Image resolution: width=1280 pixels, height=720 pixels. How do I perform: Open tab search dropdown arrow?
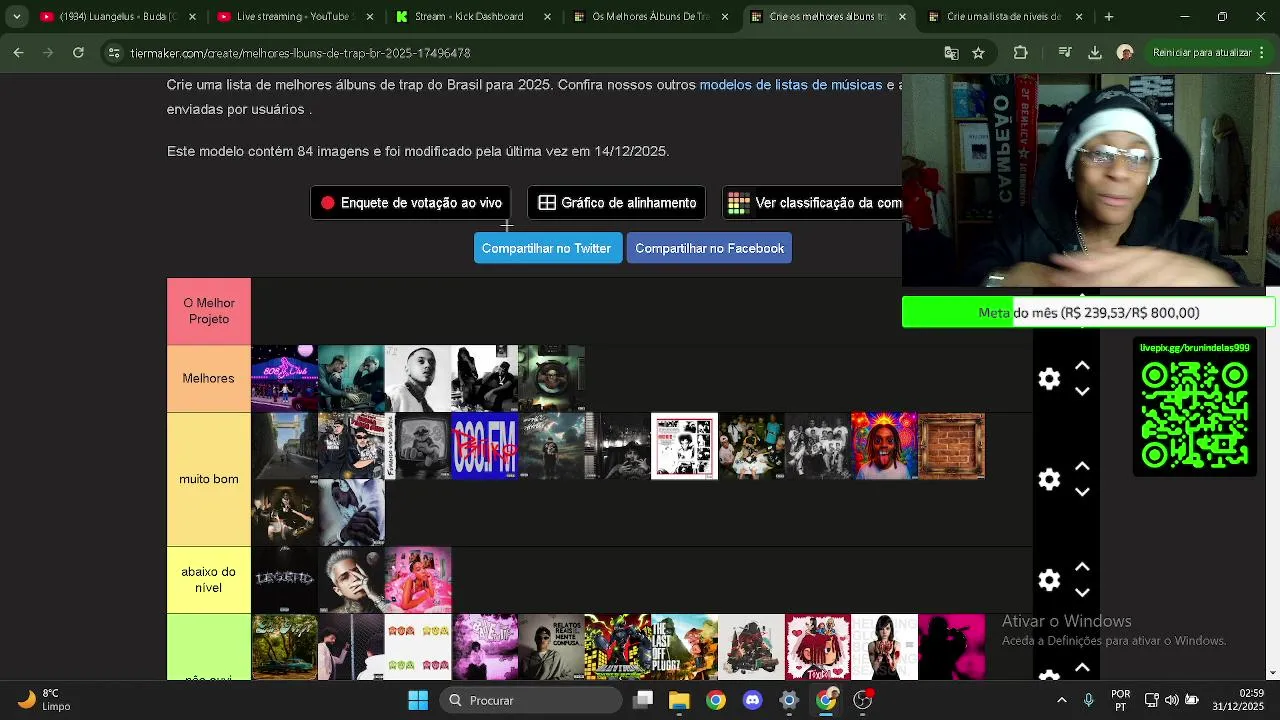point(16,17)
